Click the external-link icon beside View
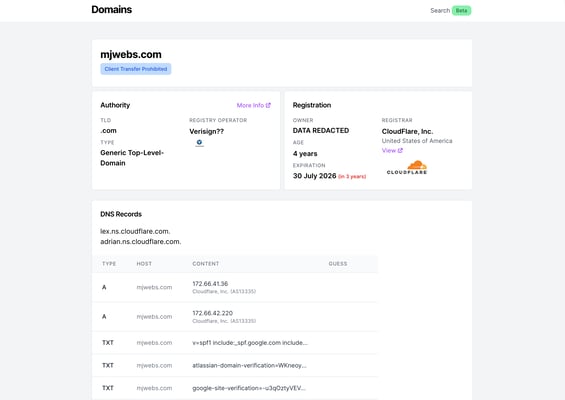 point(400,150)
